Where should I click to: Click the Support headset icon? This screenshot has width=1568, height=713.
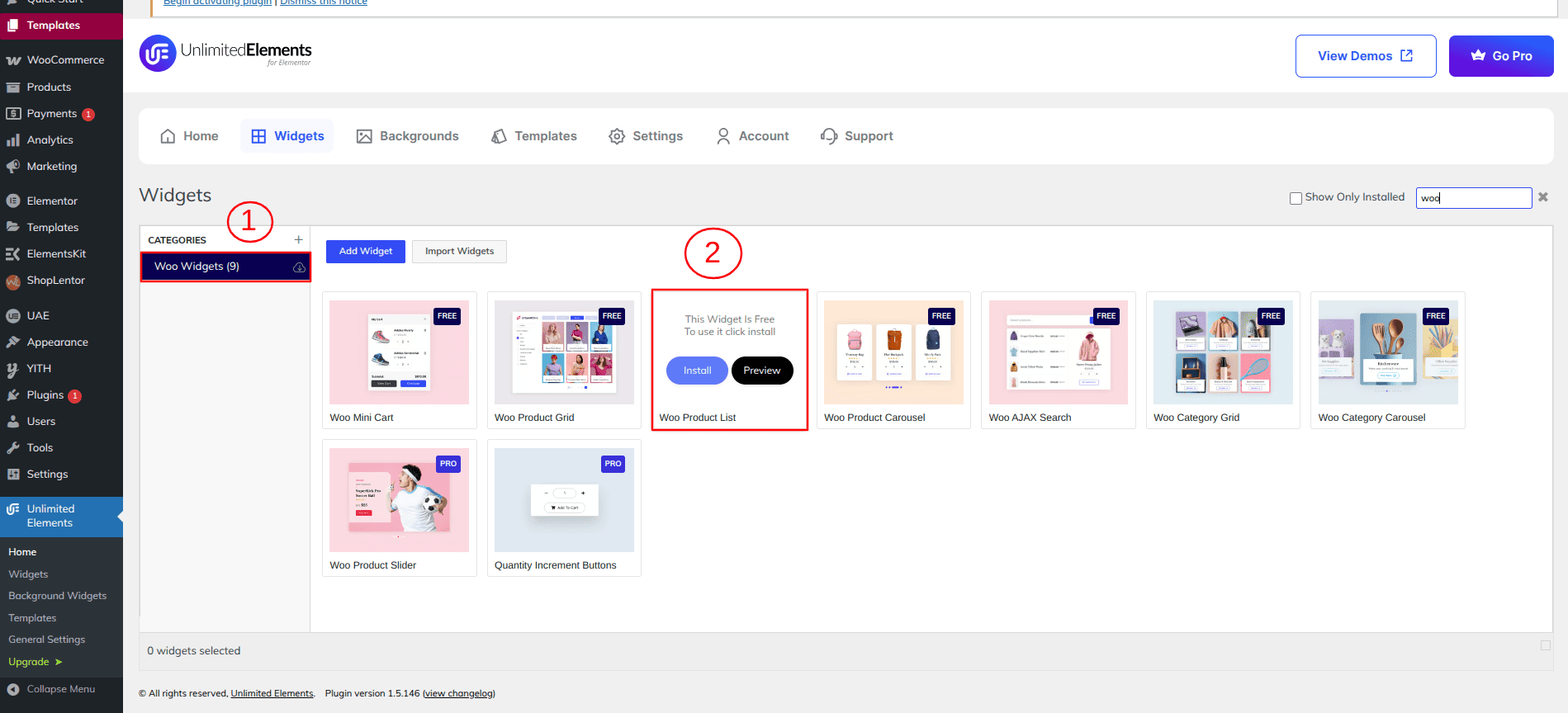click(x=829, y=136)
